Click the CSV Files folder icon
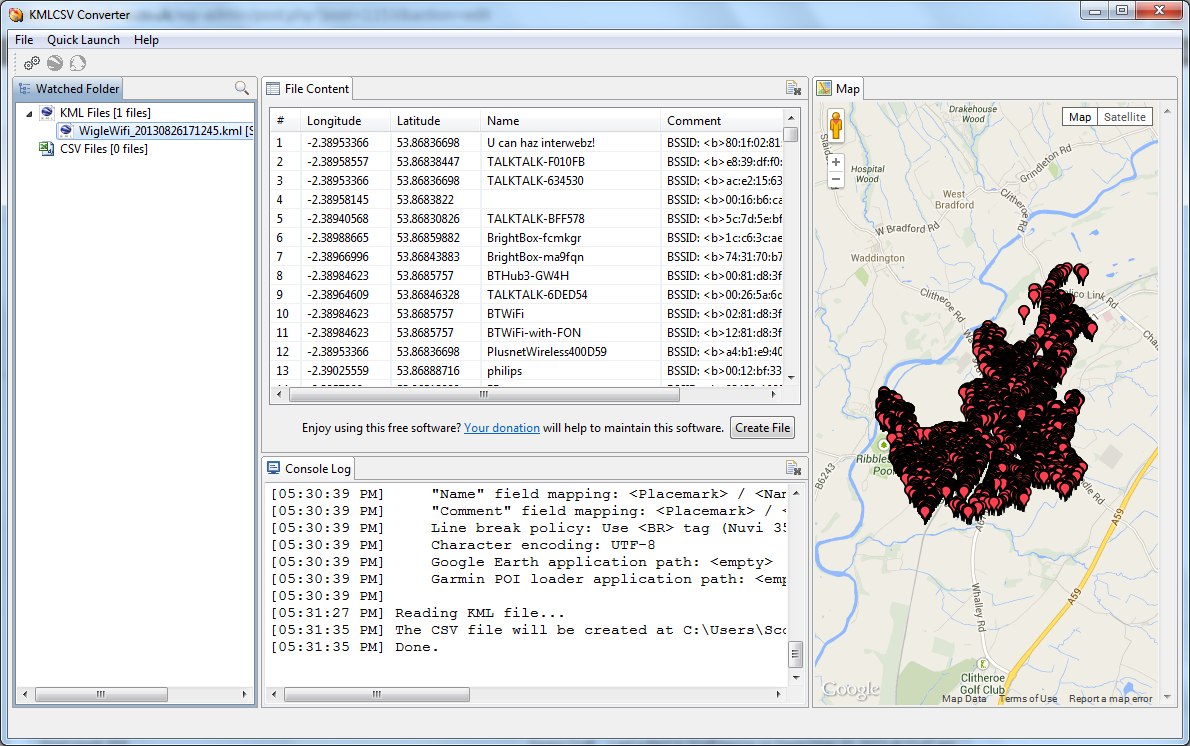This screenshot has height=746, width=1190. tap(46, 149)
